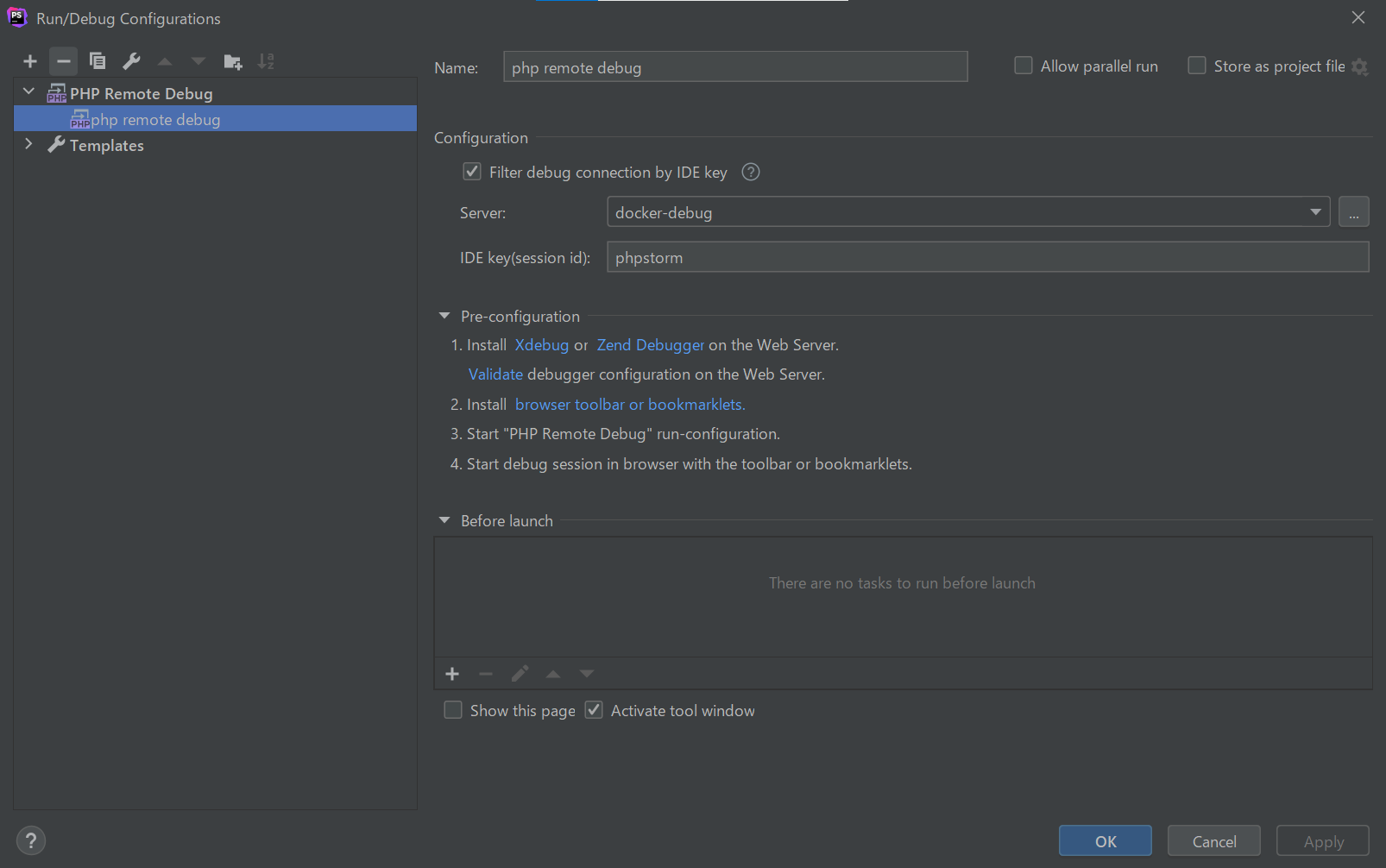Open the Xdebug link
Screen dimensions: 1386x868
click(x=541, y=344)
